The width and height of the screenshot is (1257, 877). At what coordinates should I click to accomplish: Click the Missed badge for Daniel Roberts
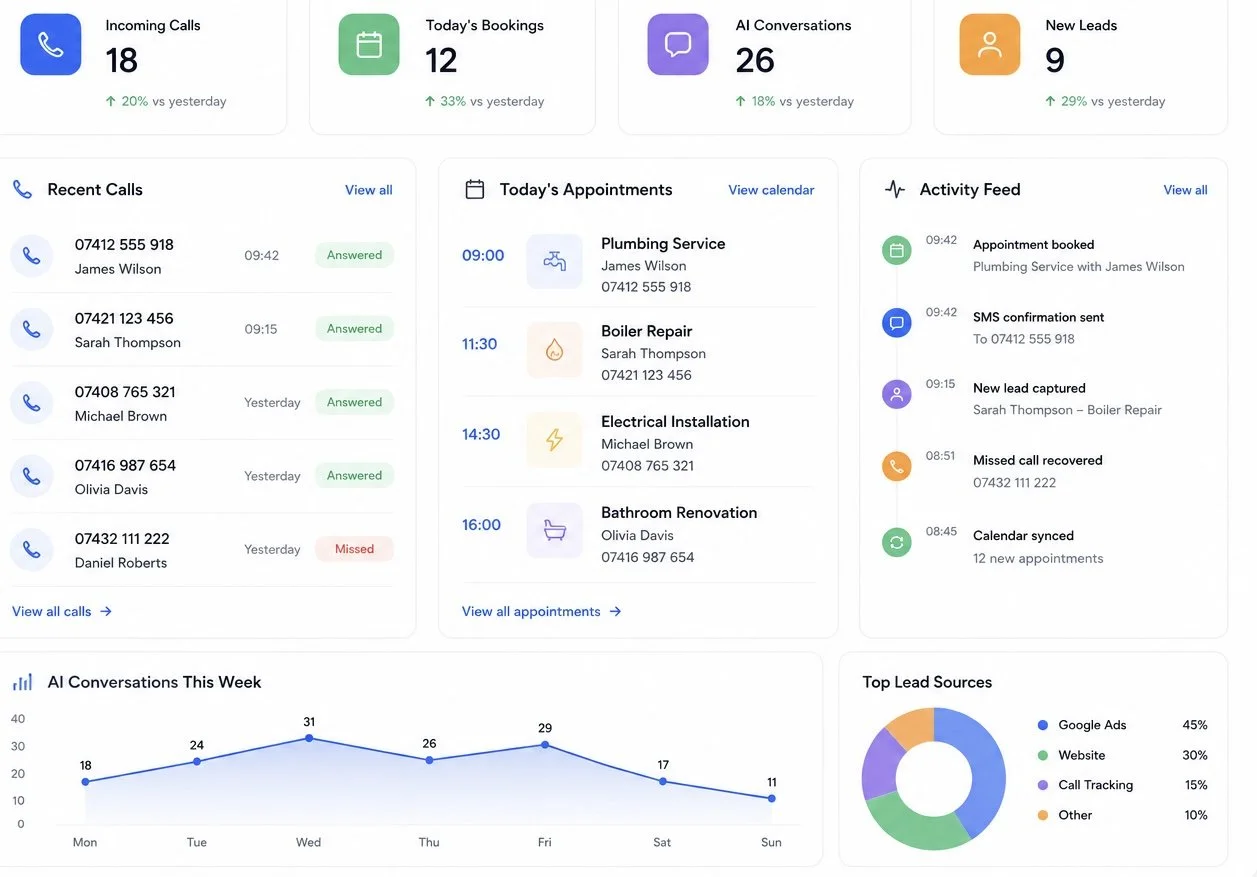(x=354, y=549)
